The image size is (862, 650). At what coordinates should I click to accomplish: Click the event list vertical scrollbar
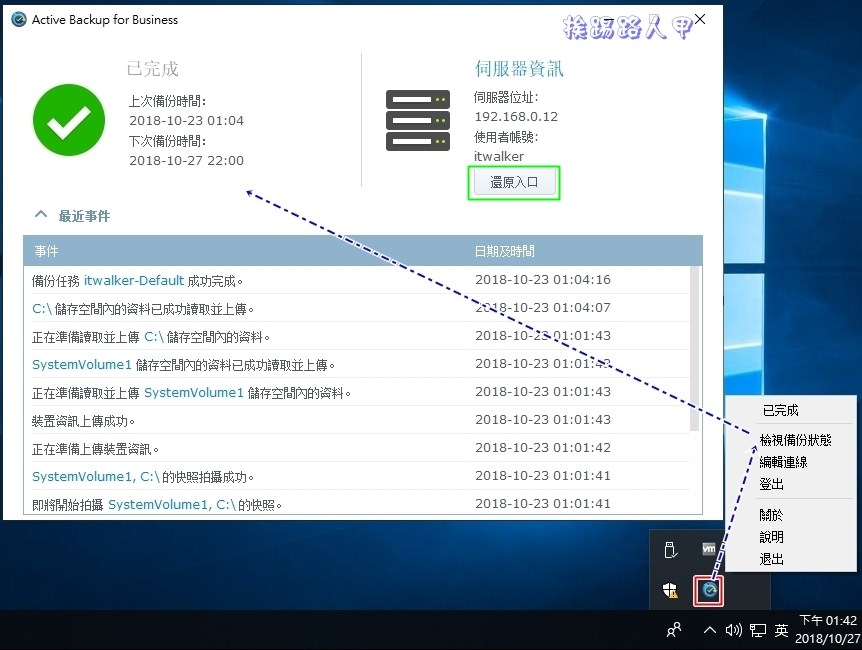pos(694,349)
